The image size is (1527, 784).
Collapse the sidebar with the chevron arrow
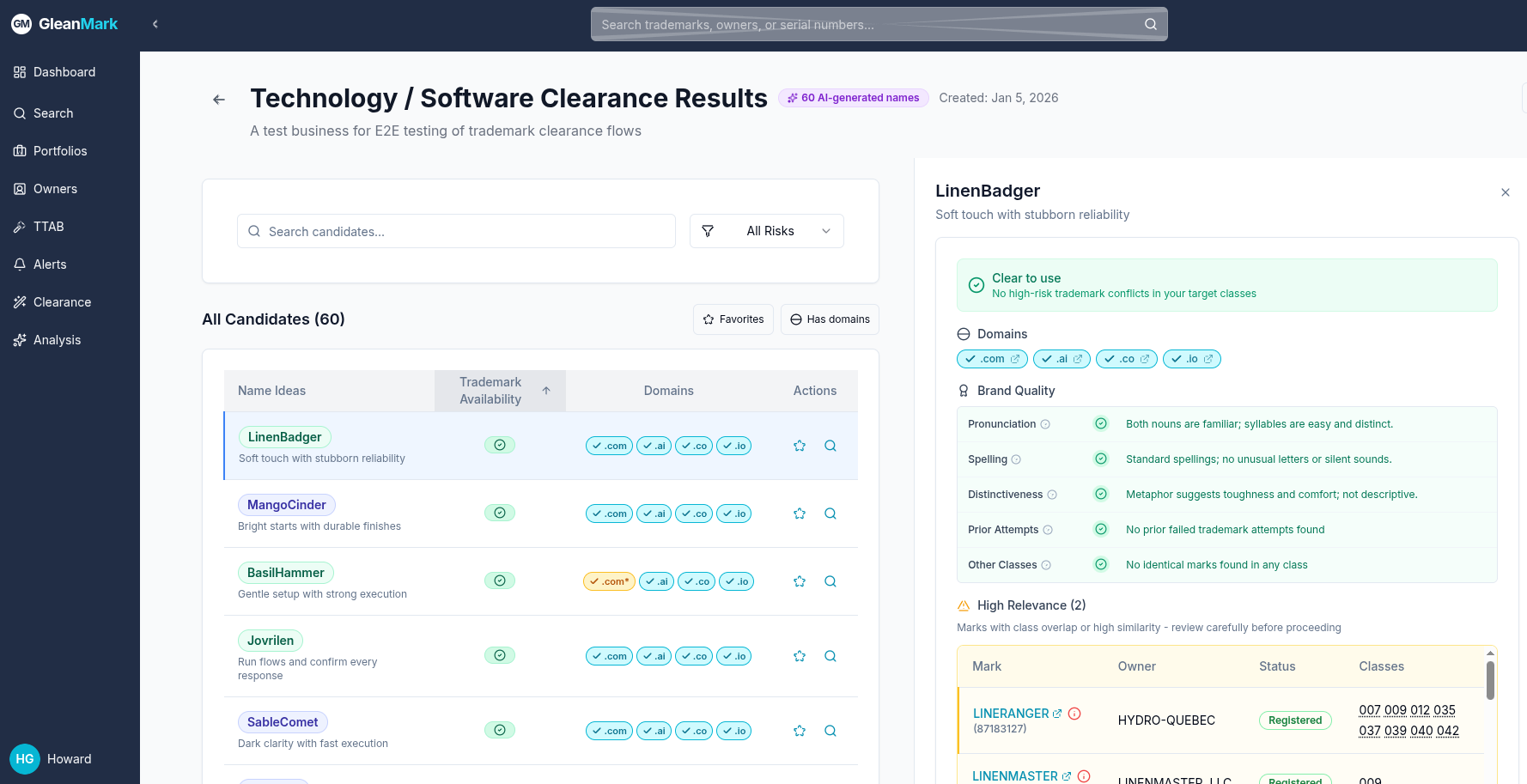[155, 24]
